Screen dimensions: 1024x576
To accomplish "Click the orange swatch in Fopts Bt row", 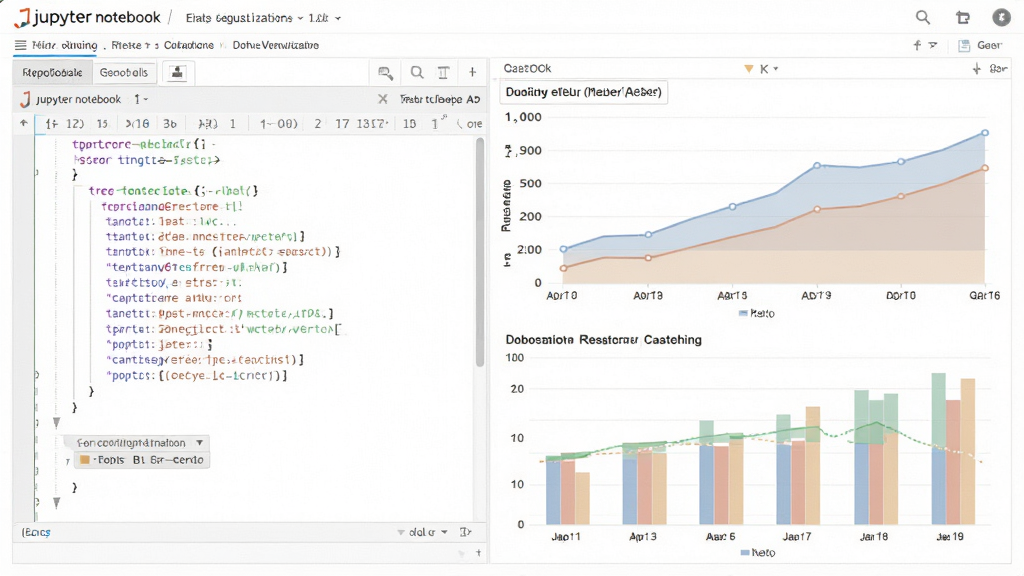I will tap(84, 460).
